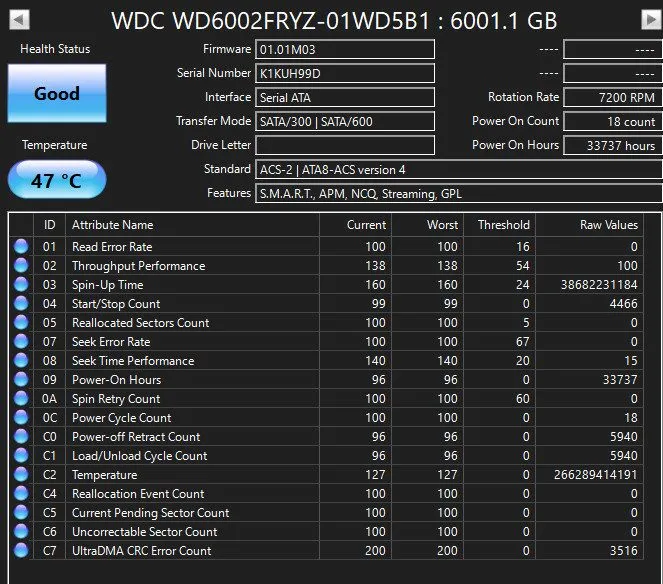663x584 pixels.
Task: Select the Serial Number field K1KUH99D
Action: [x=345, y=74]
